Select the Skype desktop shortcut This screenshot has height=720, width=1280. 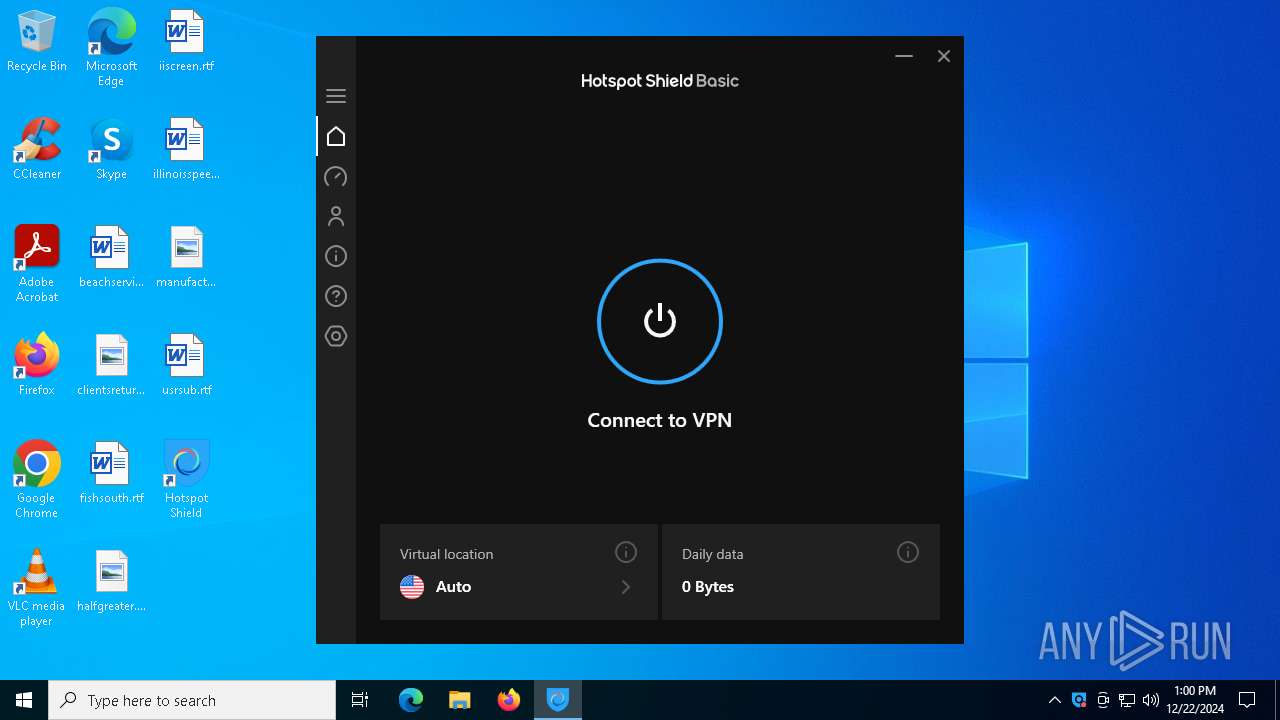pos(111,150)
